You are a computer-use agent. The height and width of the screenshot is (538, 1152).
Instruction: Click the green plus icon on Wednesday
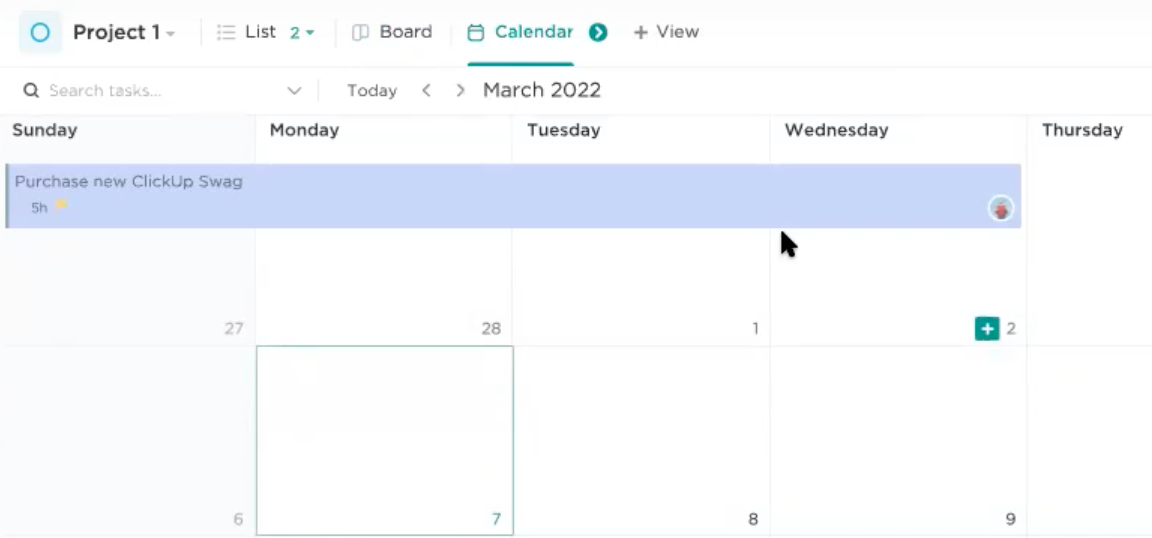[987, 328]
